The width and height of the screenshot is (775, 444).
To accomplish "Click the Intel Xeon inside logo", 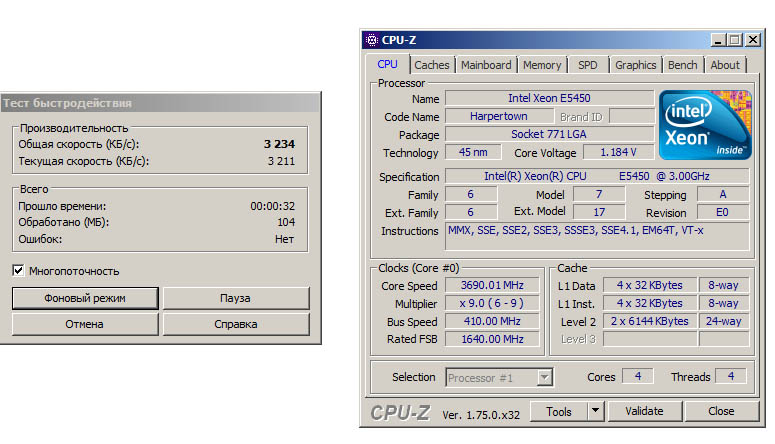I will pyautogui.click(x=705, y=125).
